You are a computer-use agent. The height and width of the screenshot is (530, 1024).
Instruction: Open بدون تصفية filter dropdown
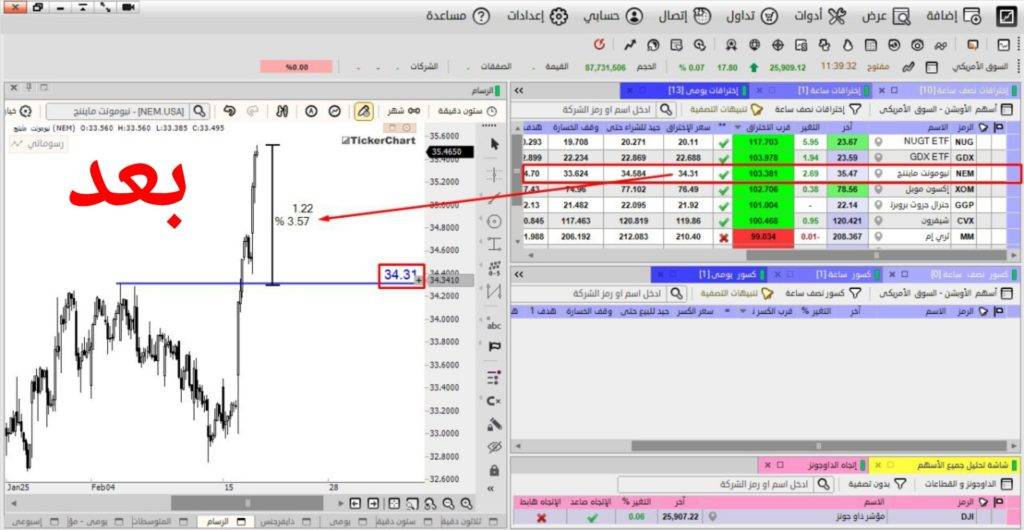coord(878,484)
